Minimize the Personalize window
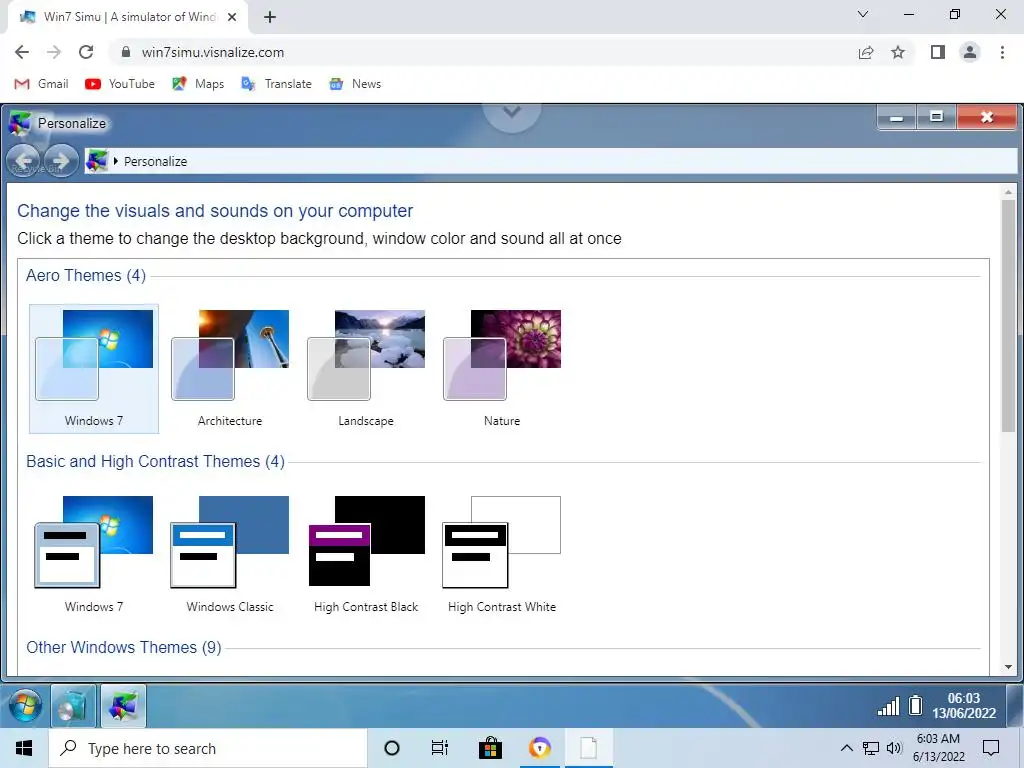Image resolution: width=1024 pixels, height=768 pixels. click(897, 118)
